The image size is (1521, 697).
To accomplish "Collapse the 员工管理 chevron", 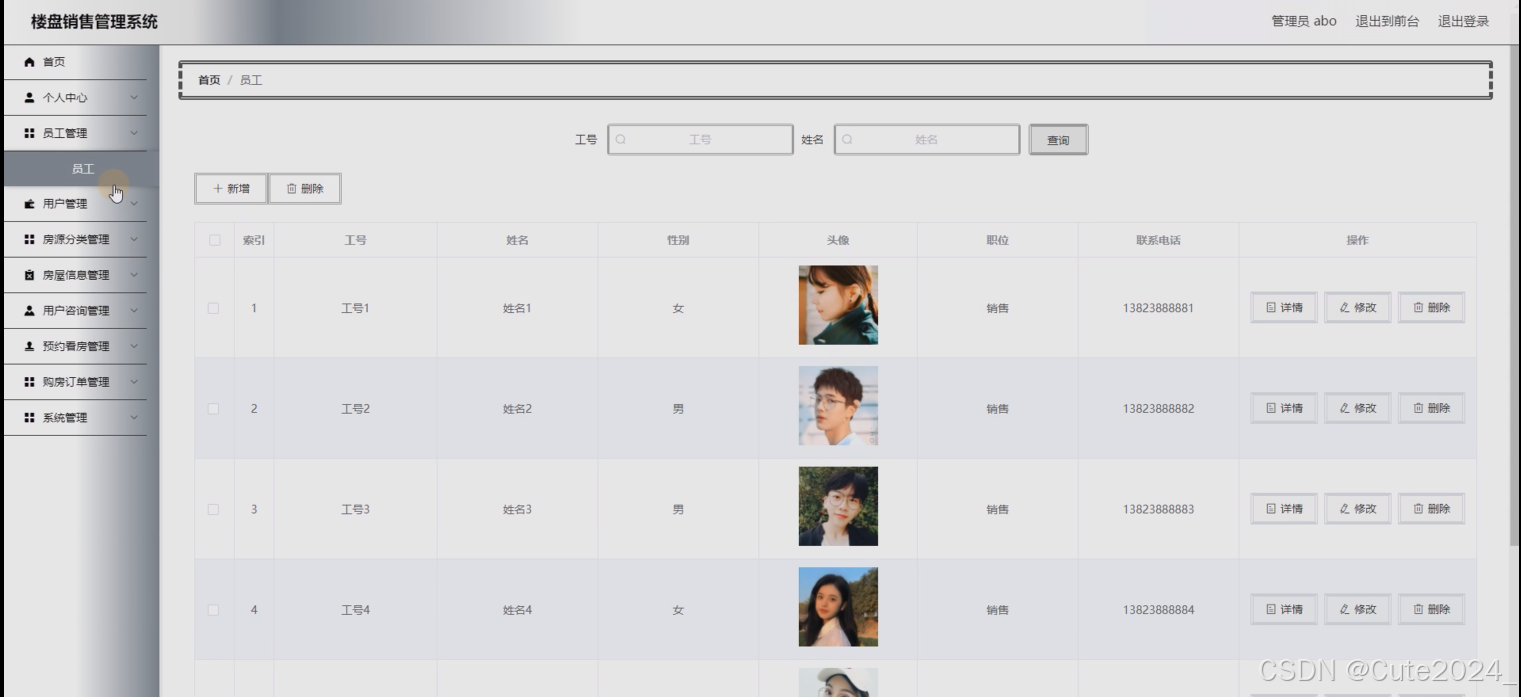I will tap(134, 133).
